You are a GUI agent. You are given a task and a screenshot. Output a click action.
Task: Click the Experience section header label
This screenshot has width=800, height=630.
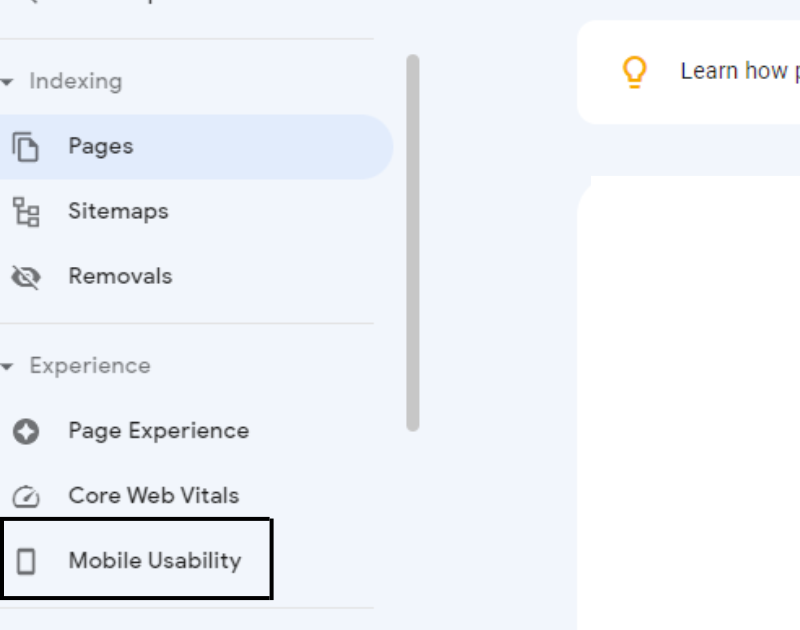pos(90,366)
